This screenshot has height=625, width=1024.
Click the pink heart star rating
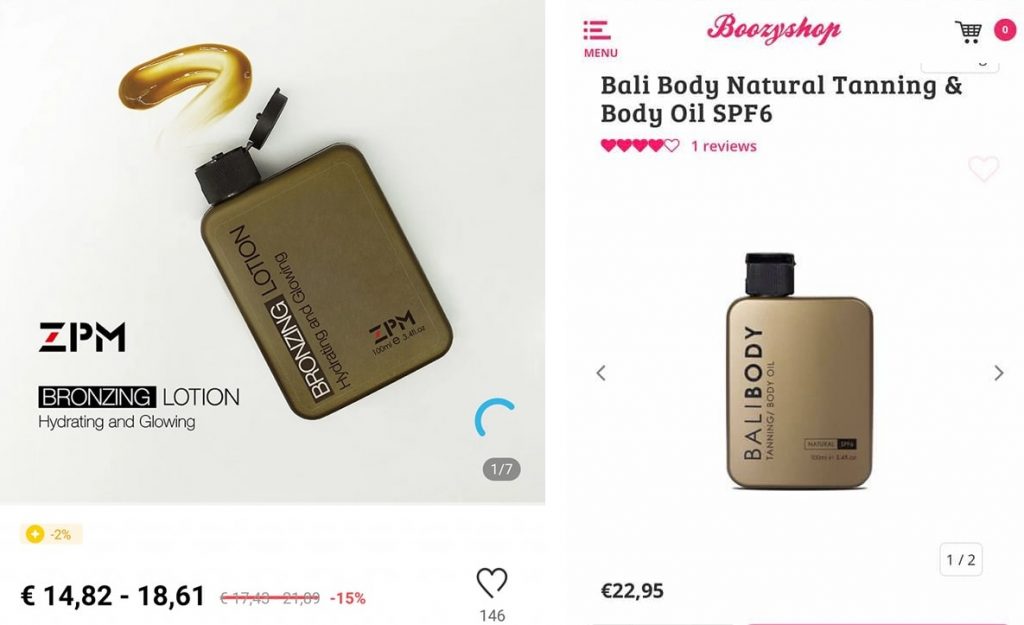pyautogui.click(x=639, y=146)
